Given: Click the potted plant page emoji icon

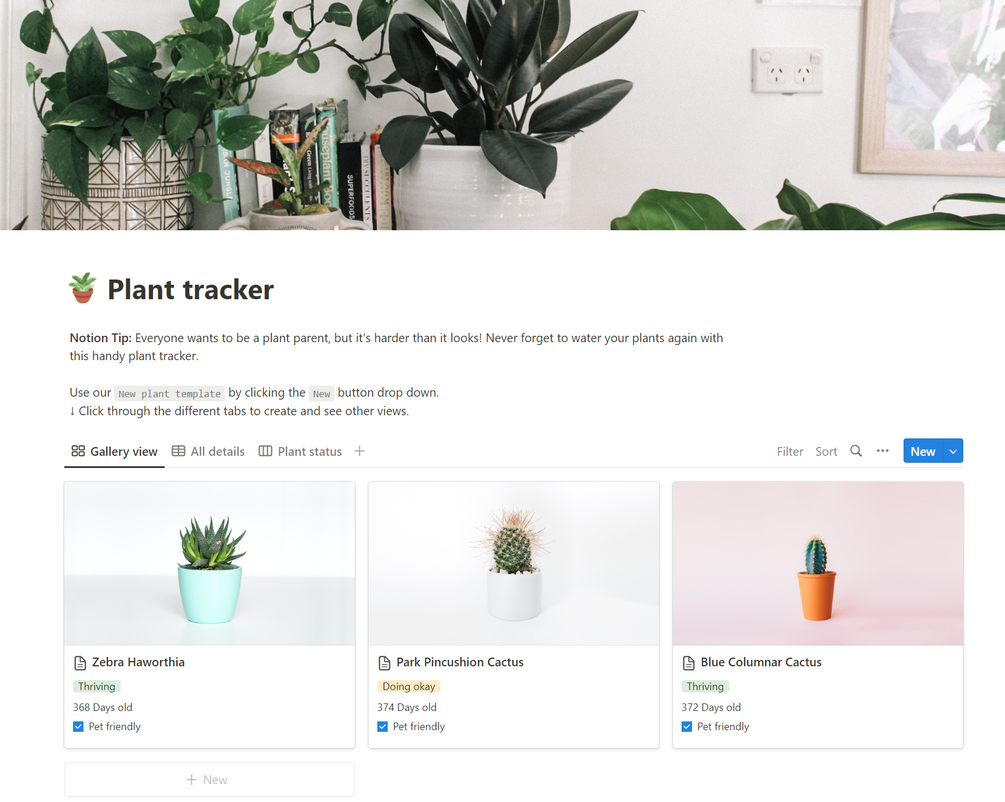Looking at the screenshot, I should pyautogui.click(x=83, y=288).
